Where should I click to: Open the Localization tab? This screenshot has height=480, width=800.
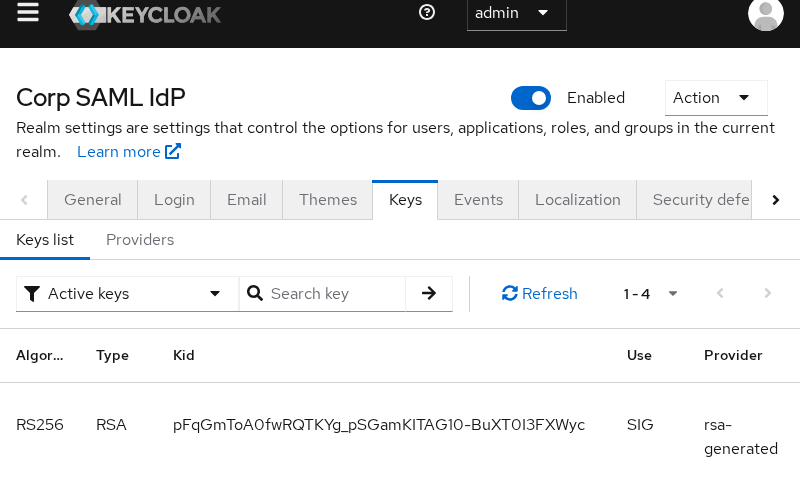click(578, 200)
